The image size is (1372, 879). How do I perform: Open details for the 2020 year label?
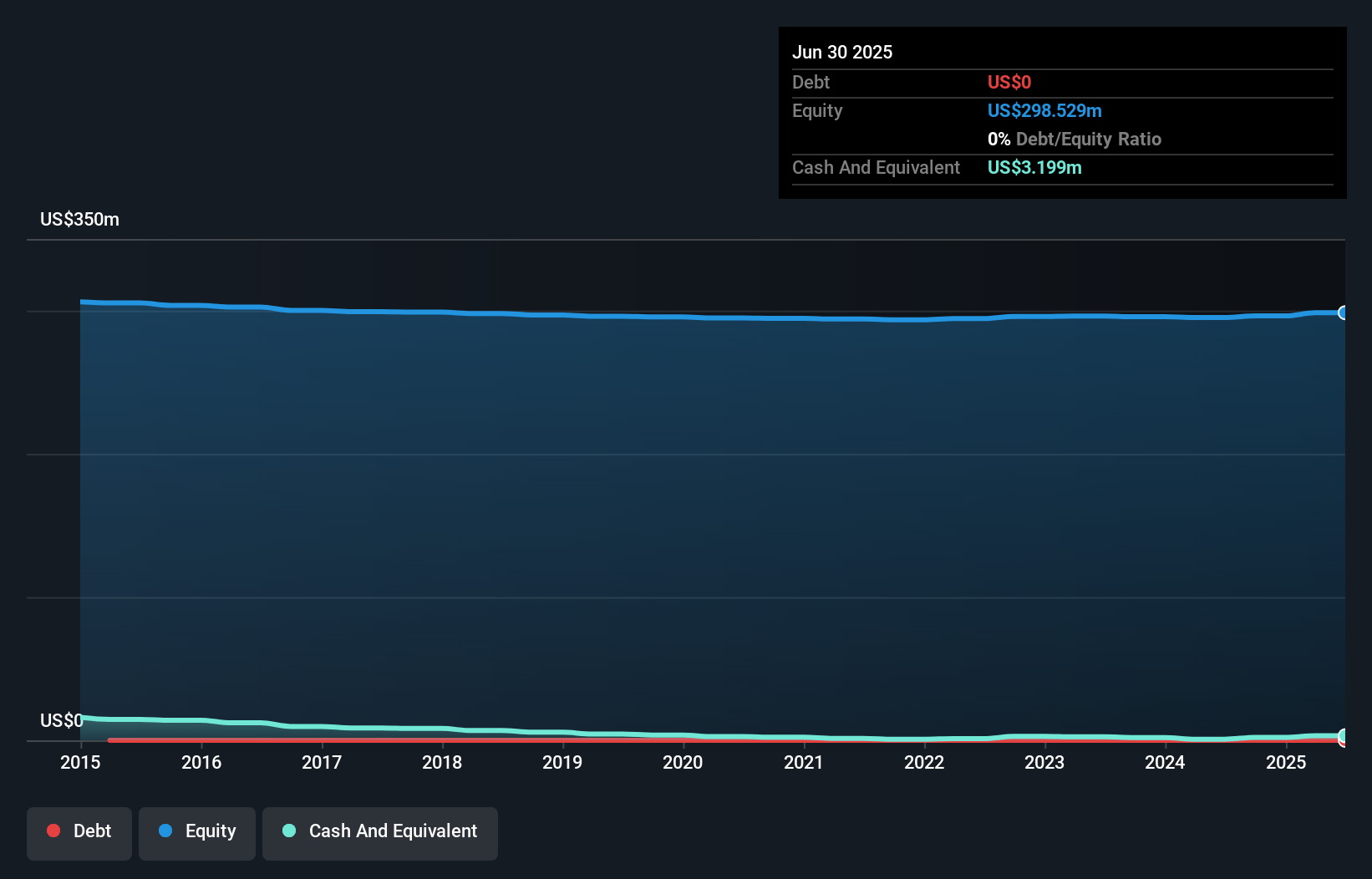[x=683, y=762]
